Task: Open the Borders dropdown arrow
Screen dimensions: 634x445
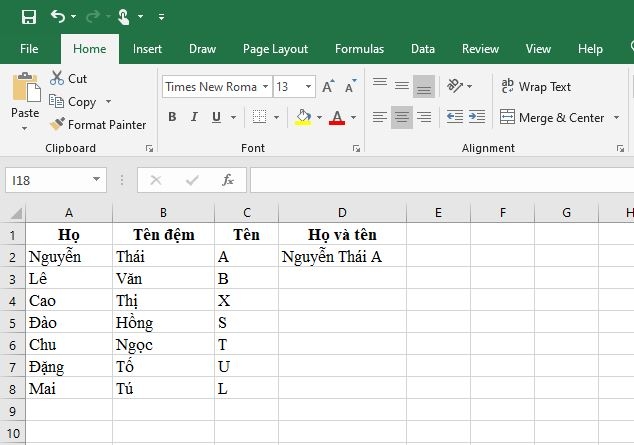Action: [276, 117]
